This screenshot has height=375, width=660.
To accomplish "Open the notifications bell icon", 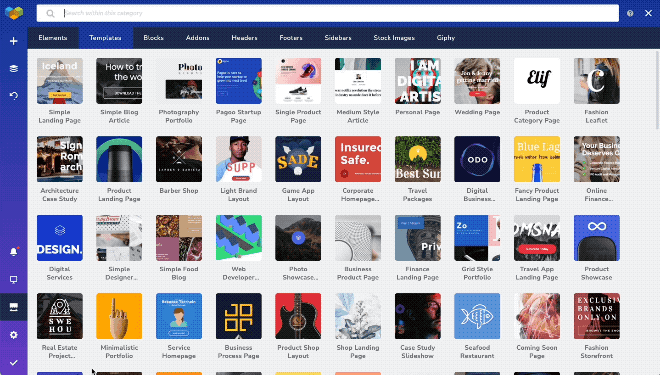I will coord(13,252).
